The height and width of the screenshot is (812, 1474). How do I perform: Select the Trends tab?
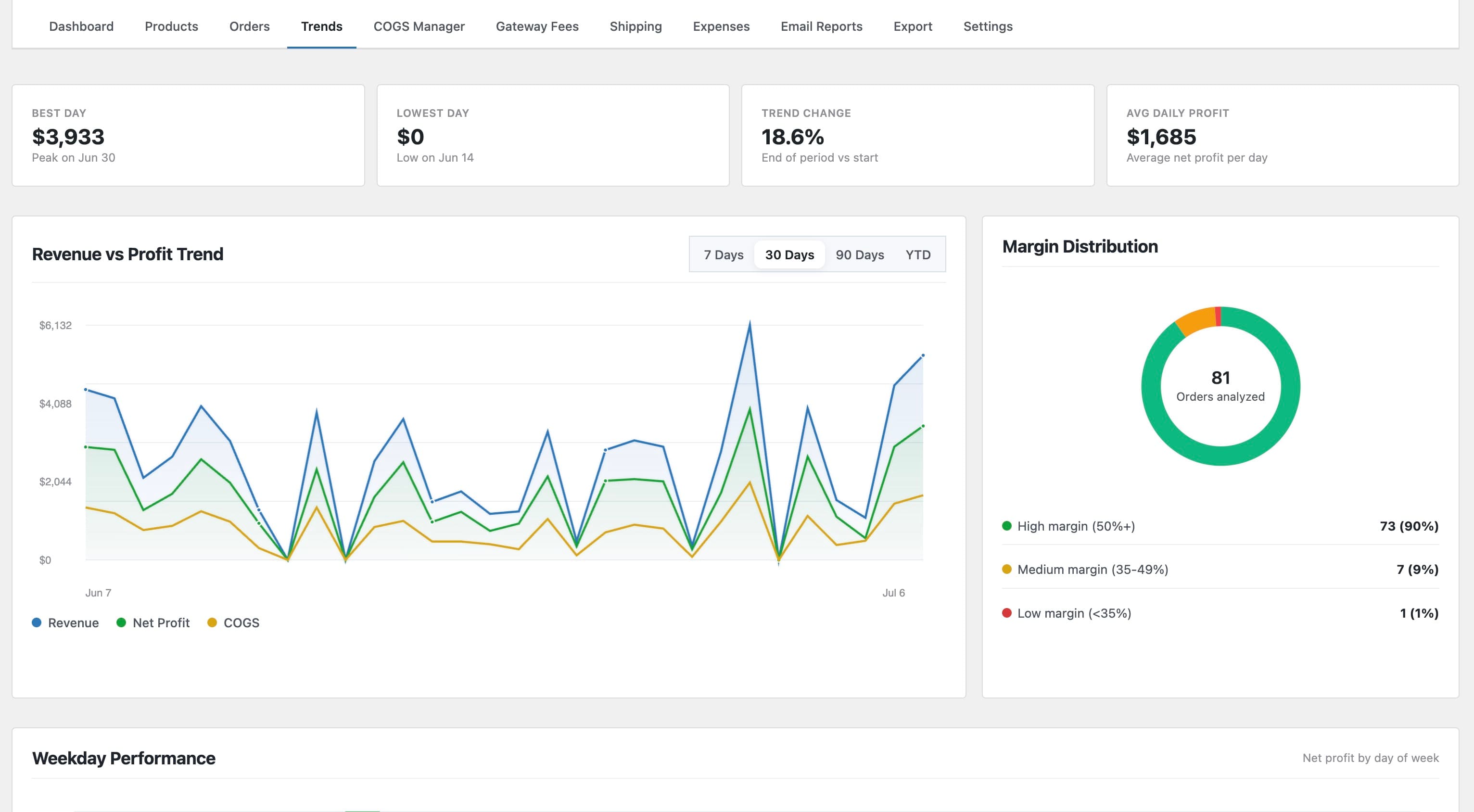pos(321,26)
